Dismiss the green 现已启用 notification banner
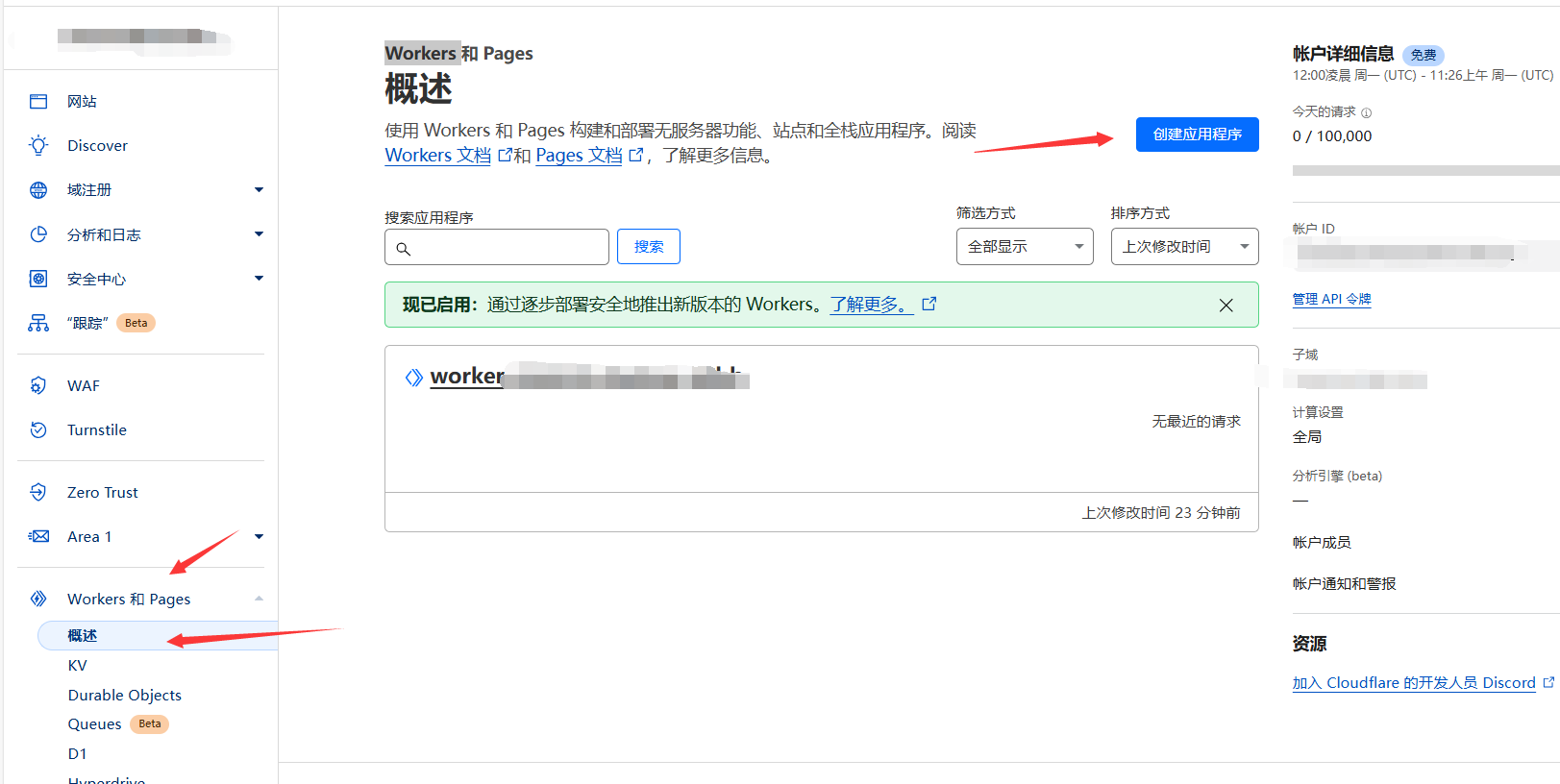This screenshot has width=1560, height=784. pos(1226,306)
